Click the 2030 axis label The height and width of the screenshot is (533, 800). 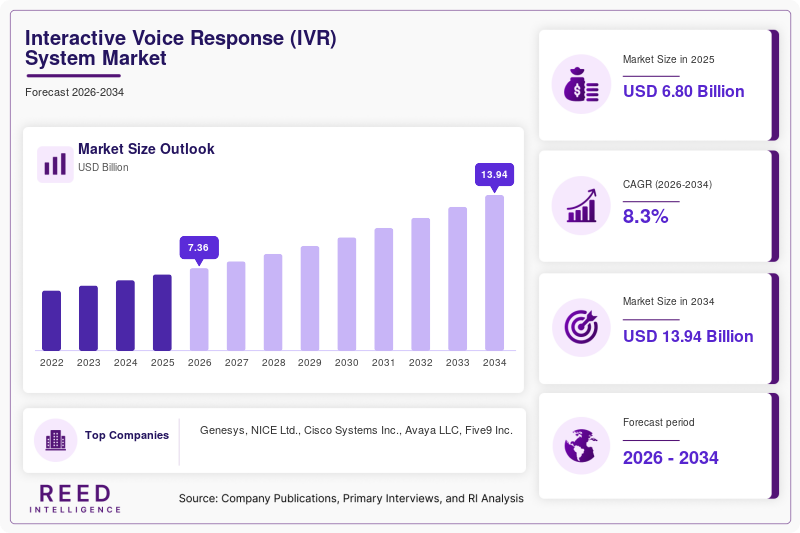pos(347,363)
